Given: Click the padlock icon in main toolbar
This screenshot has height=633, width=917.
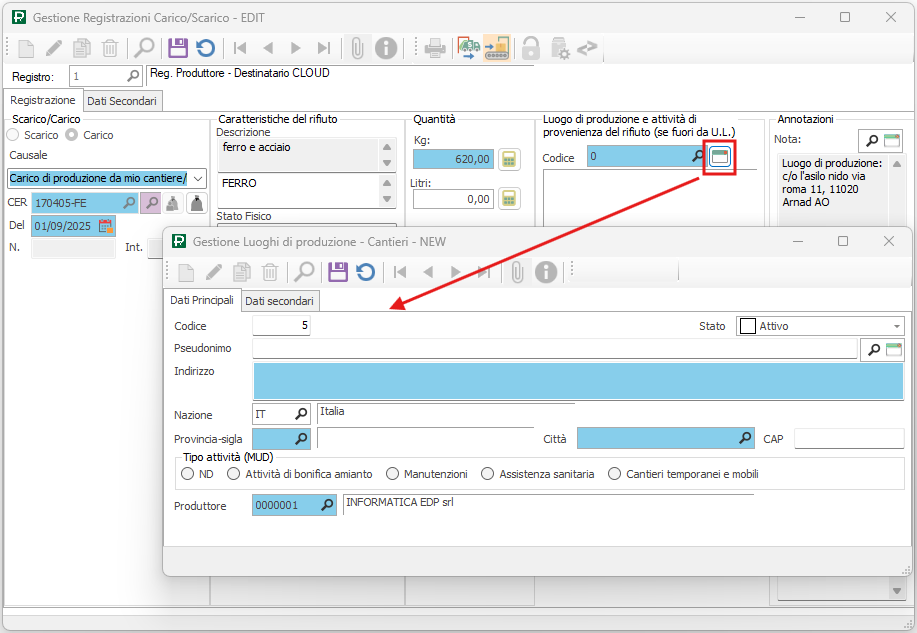Looking at the screenshot, I should tap(531, 48).
